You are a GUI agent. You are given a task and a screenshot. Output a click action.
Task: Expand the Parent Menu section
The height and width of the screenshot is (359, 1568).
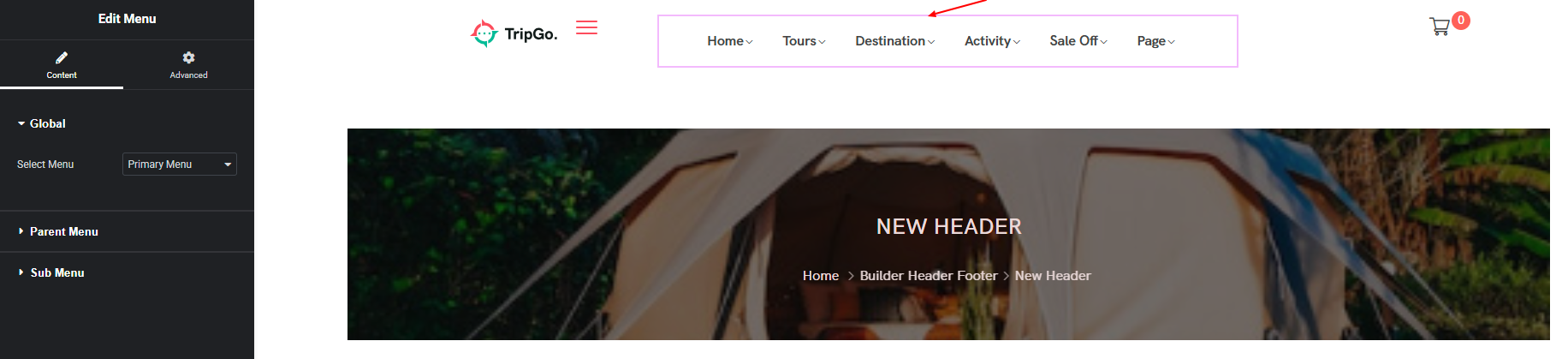click(58, 231)
